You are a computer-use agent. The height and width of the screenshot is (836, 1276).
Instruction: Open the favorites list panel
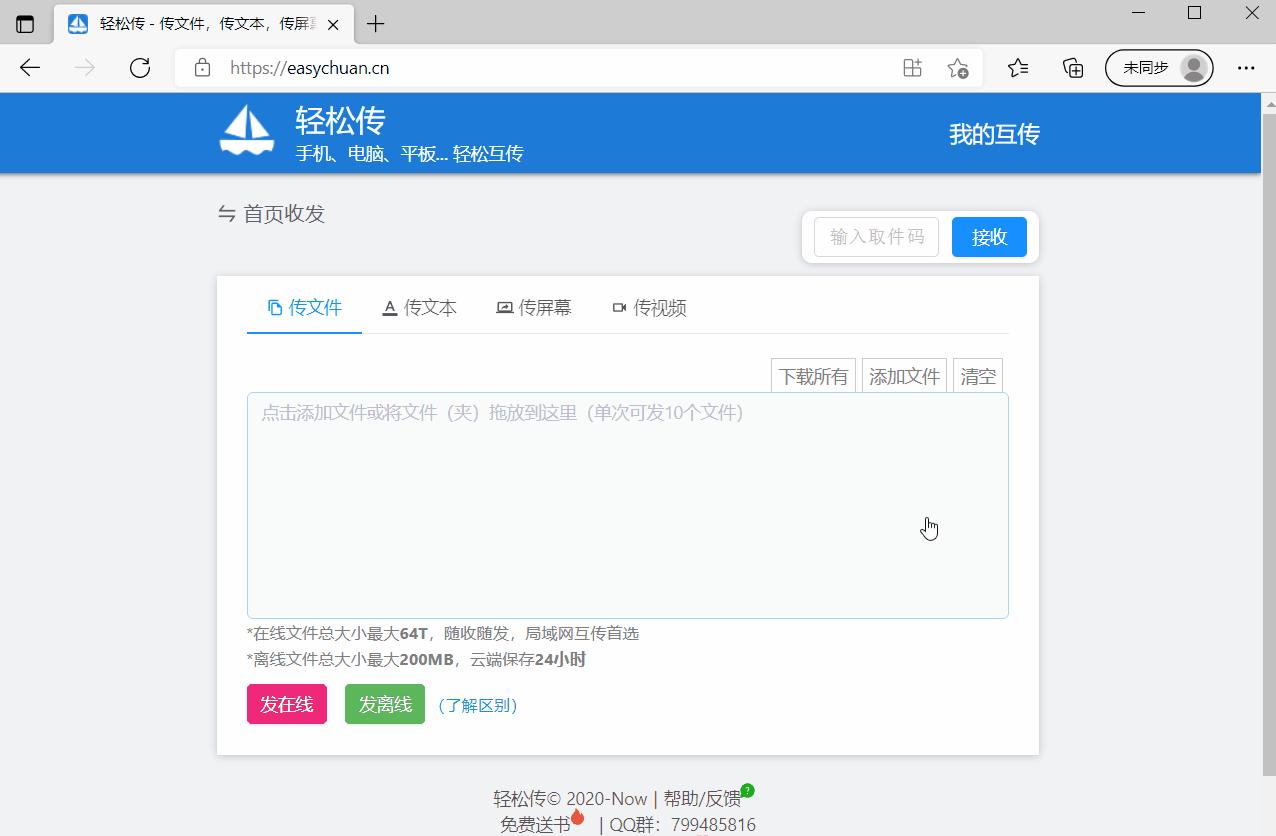tap(1018, 68)
